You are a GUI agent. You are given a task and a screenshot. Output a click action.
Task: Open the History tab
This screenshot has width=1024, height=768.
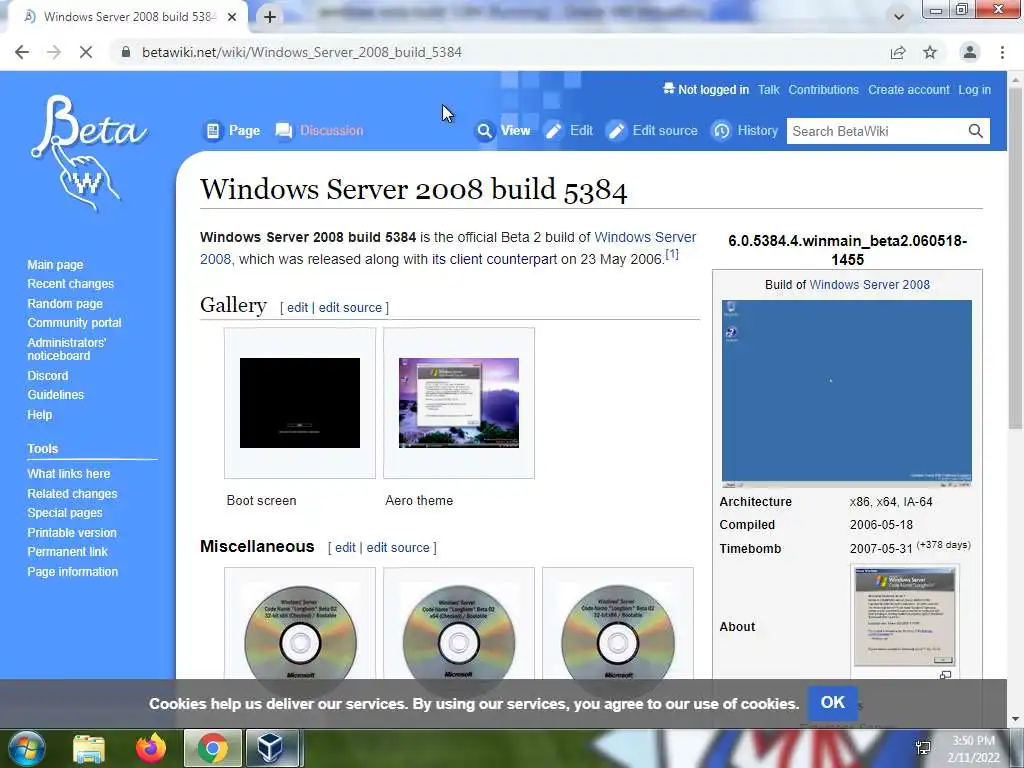pos(744,131)
